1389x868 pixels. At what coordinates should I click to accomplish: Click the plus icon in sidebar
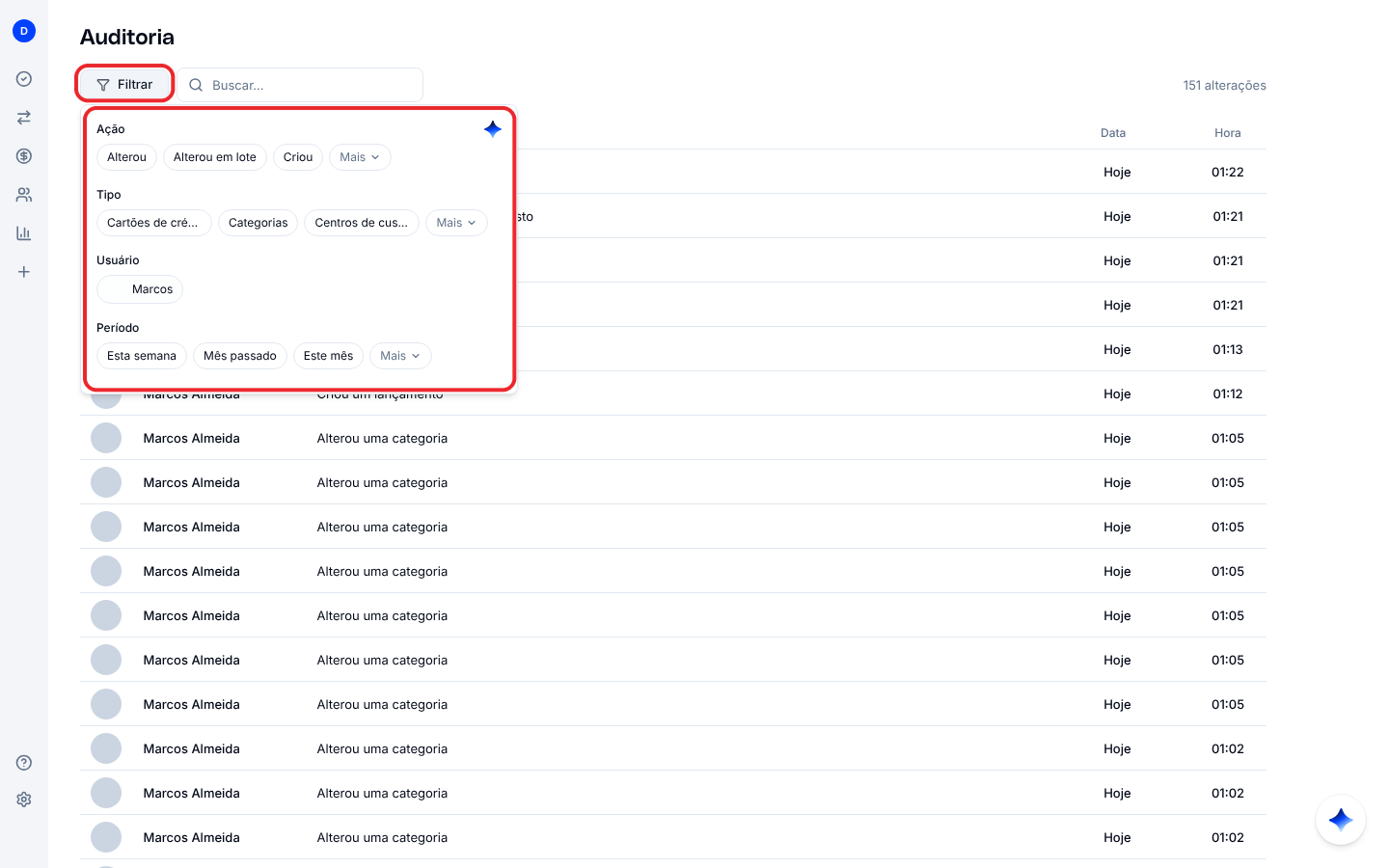pos(24,272)
